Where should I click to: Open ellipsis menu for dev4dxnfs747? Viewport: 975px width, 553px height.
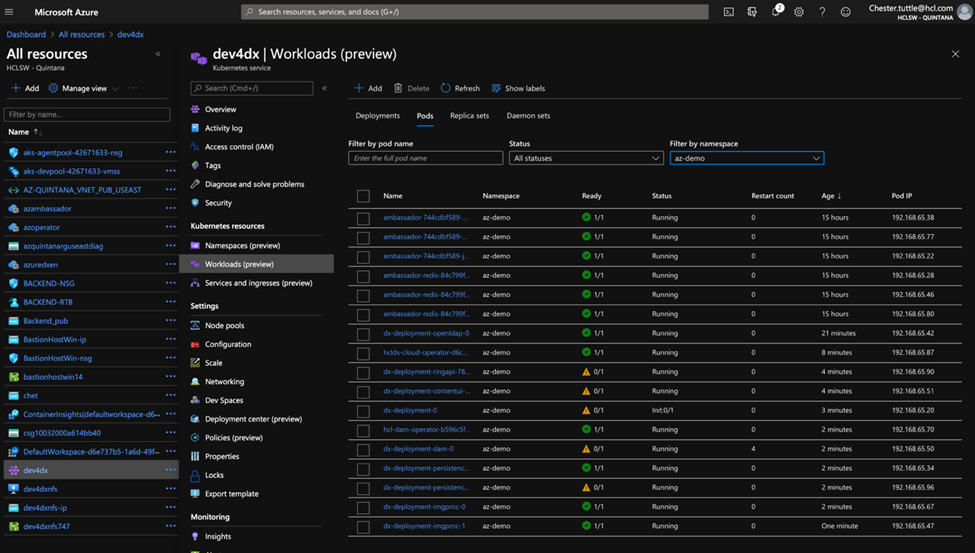coord(170,526)
